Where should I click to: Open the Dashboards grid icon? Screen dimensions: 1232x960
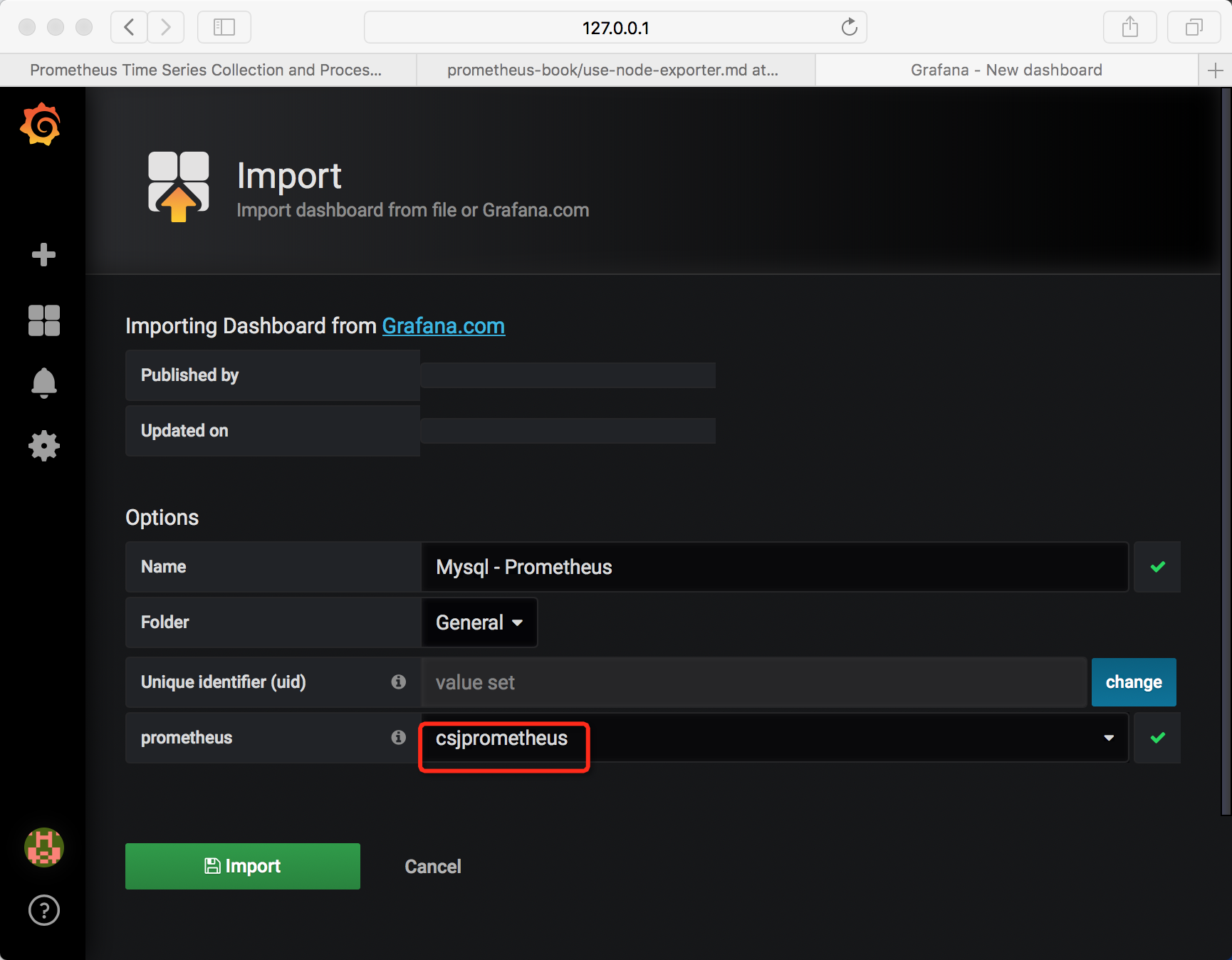coord(43,320)
